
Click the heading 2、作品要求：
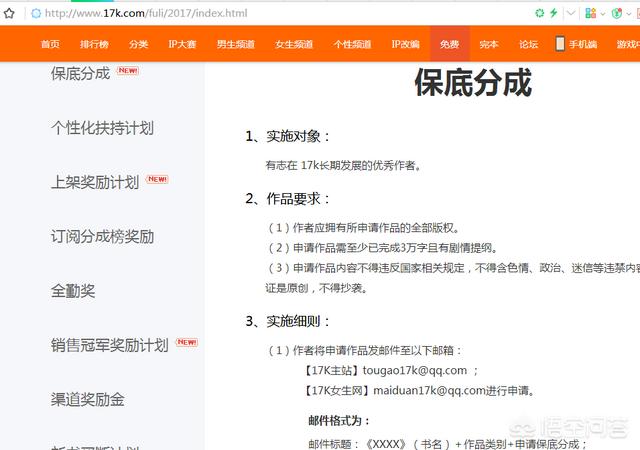(287, 199)
